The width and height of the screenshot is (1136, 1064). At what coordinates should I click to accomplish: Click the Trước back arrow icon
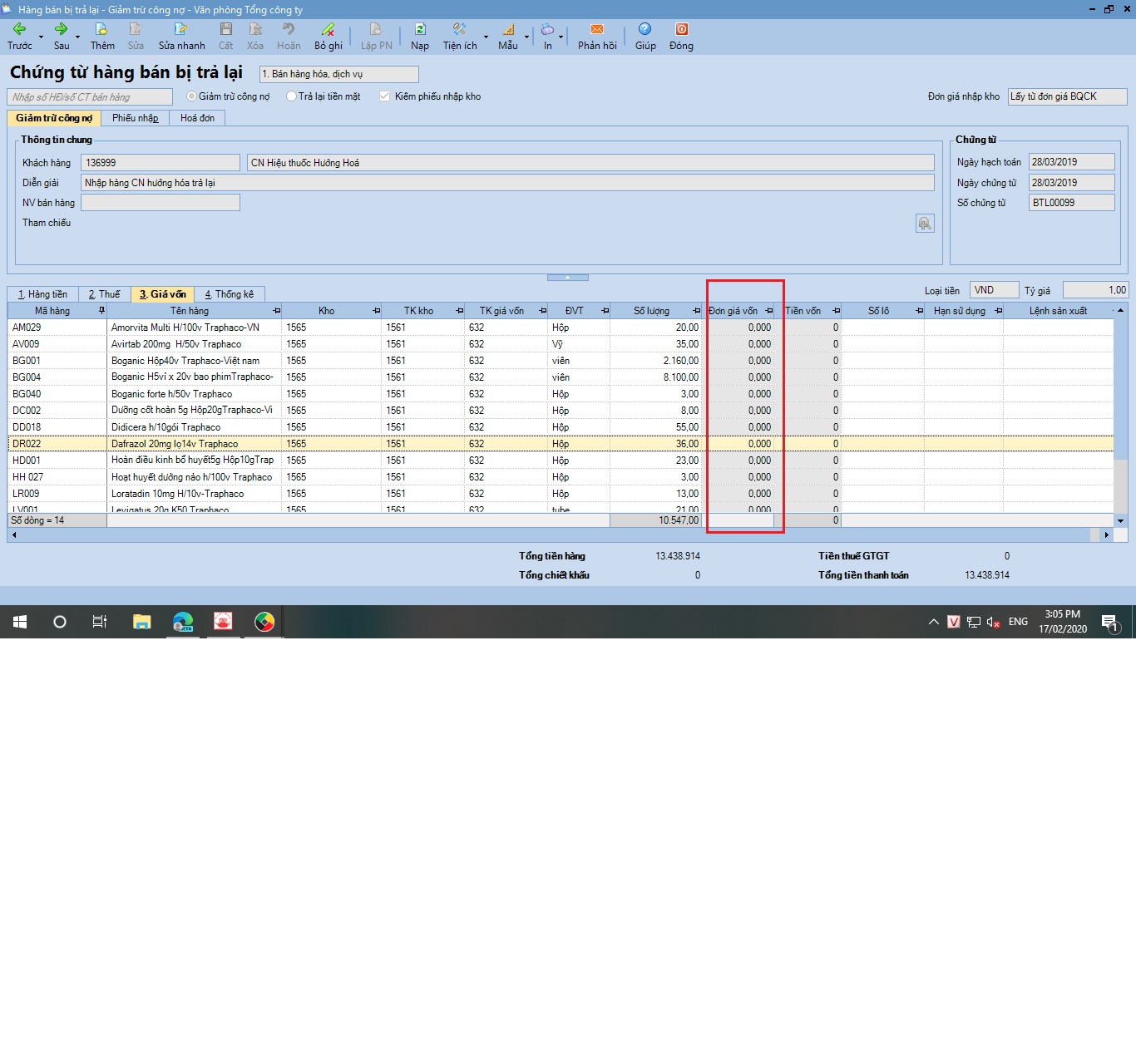19,29
